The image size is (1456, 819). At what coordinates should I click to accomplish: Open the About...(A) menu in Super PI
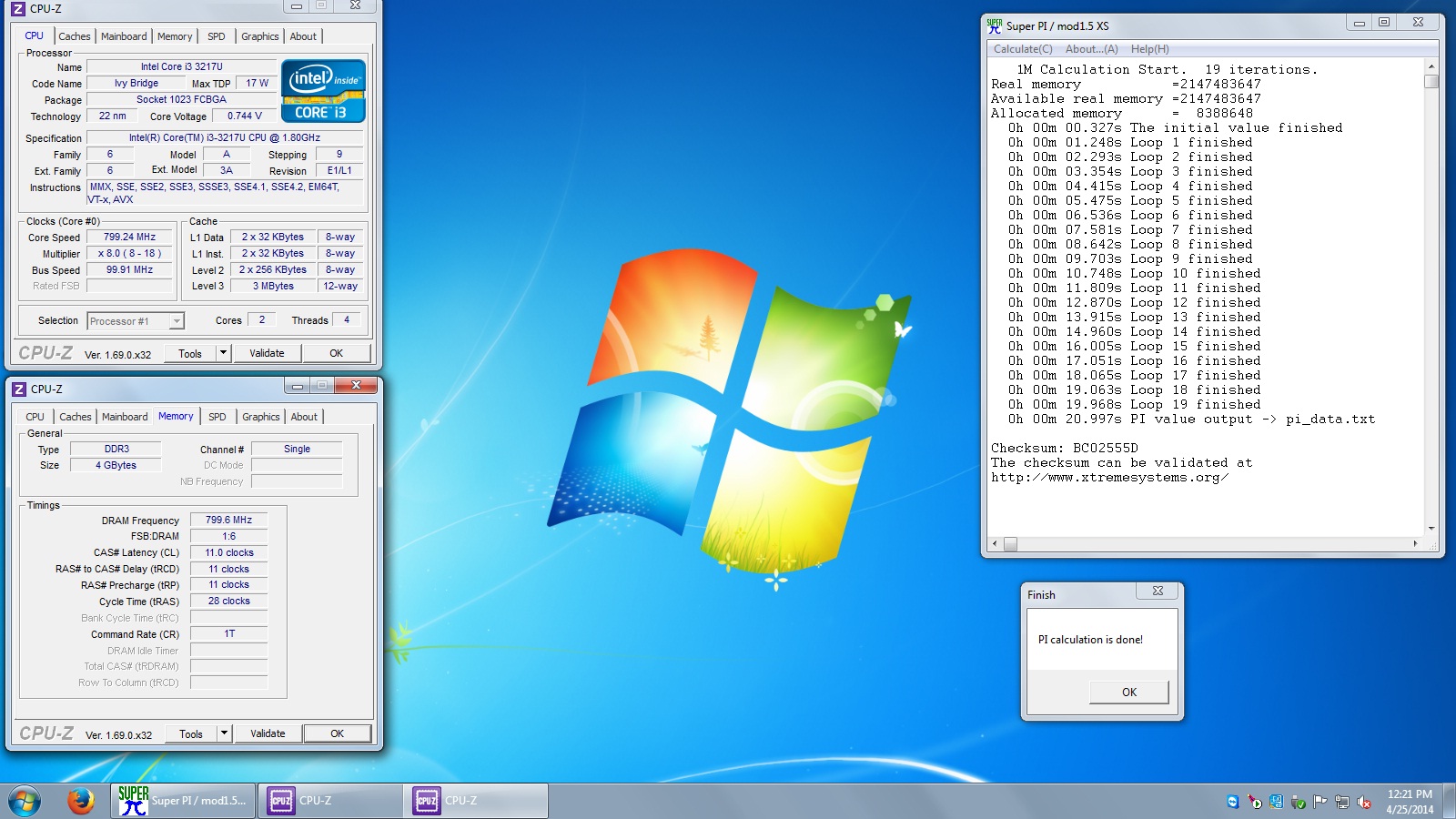point(1092,49)
